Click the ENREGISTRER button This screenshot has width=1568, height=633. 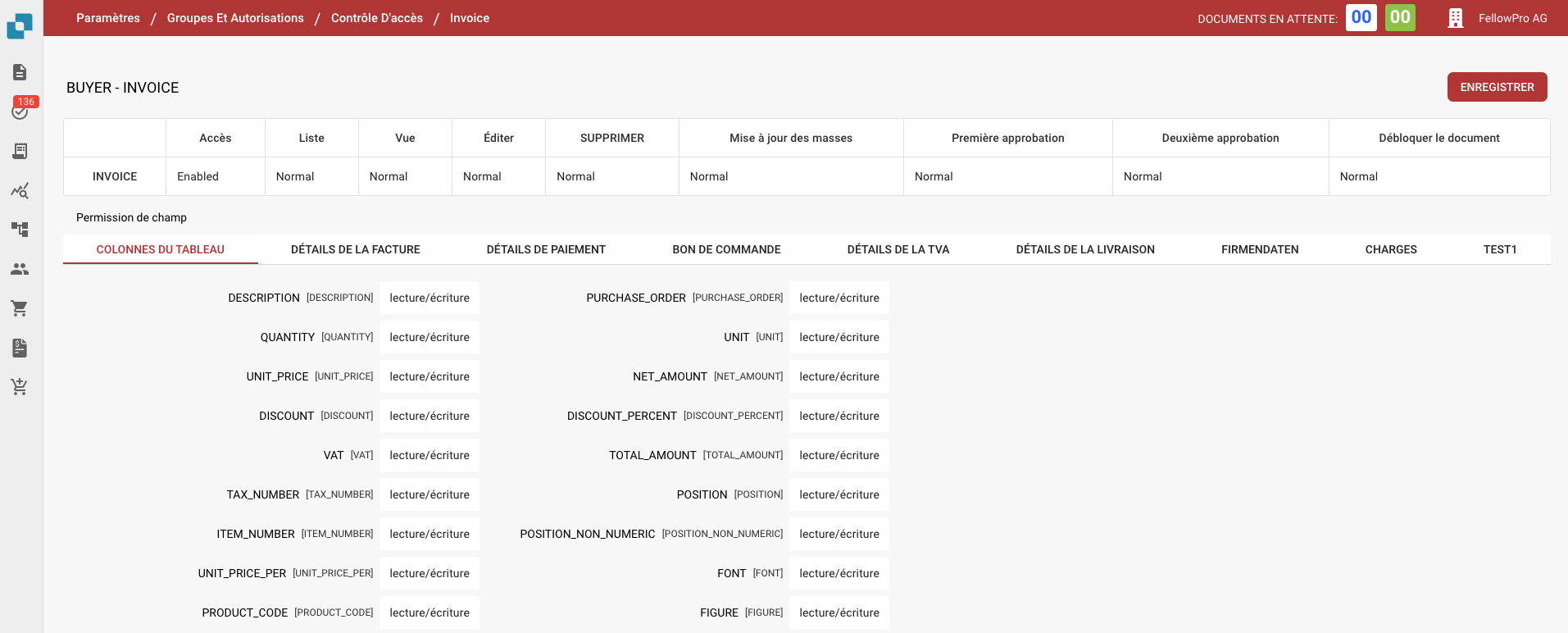pyautogui.click(x=1497, y=87)
